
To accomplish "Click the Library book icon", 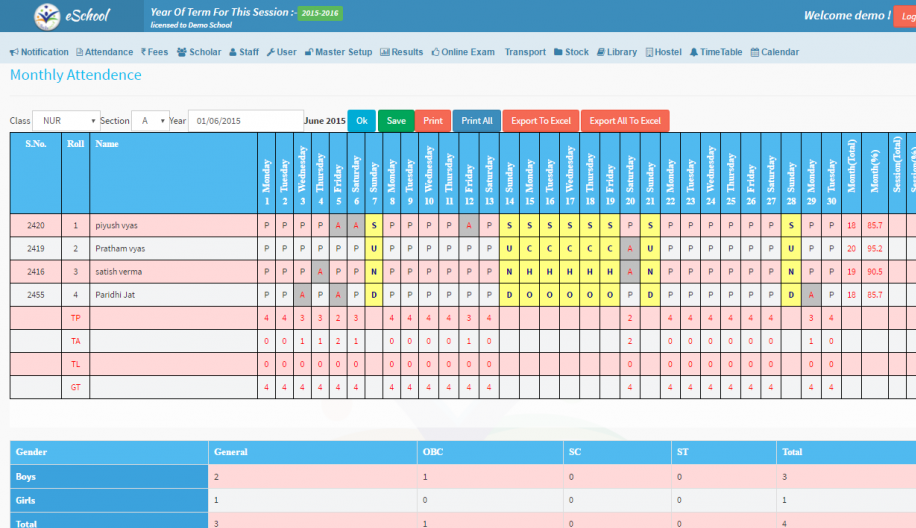I will 601,52.
